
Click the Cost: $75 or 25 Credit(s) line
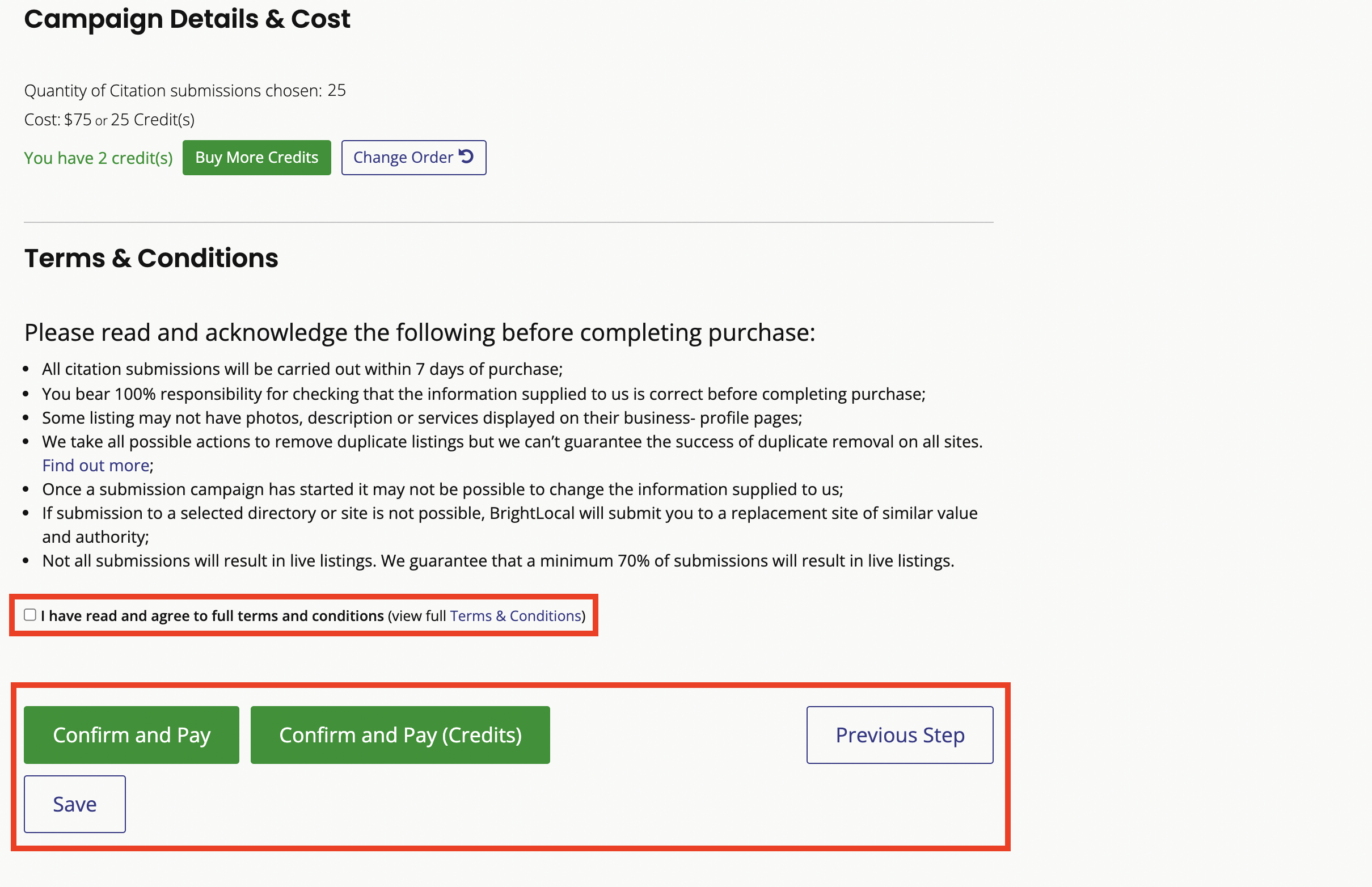109,119
